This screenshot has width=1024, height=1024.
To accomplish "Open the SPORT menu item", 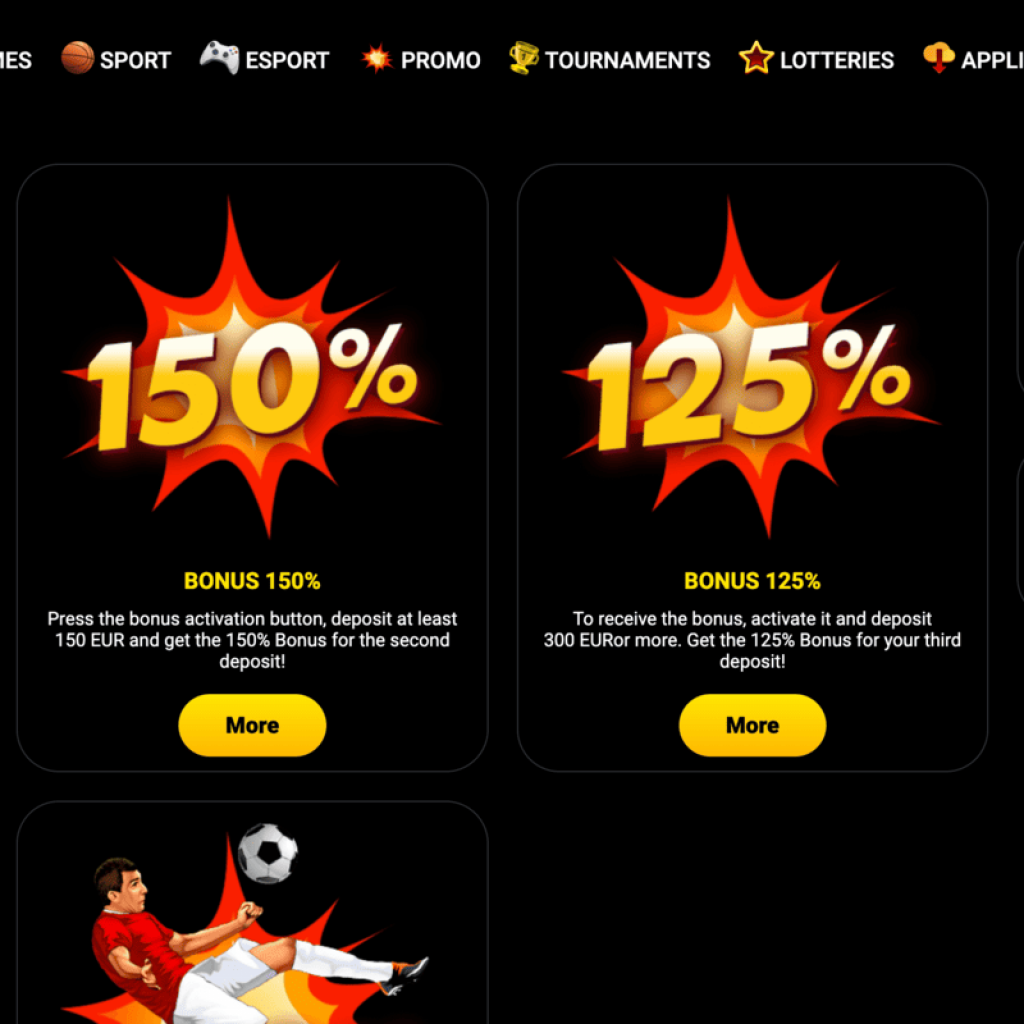I will coord(135,60).
